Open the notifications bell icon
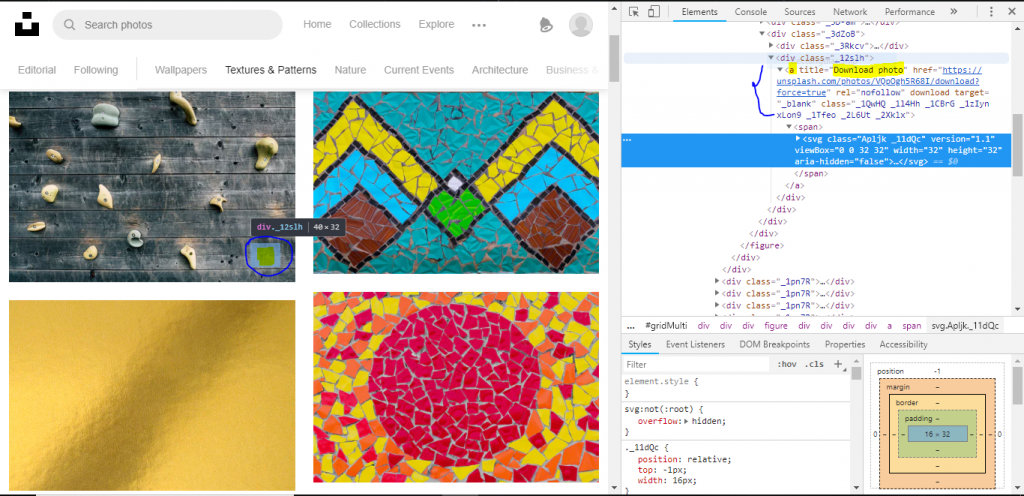 pyautogui.click(x=546, y=25)
